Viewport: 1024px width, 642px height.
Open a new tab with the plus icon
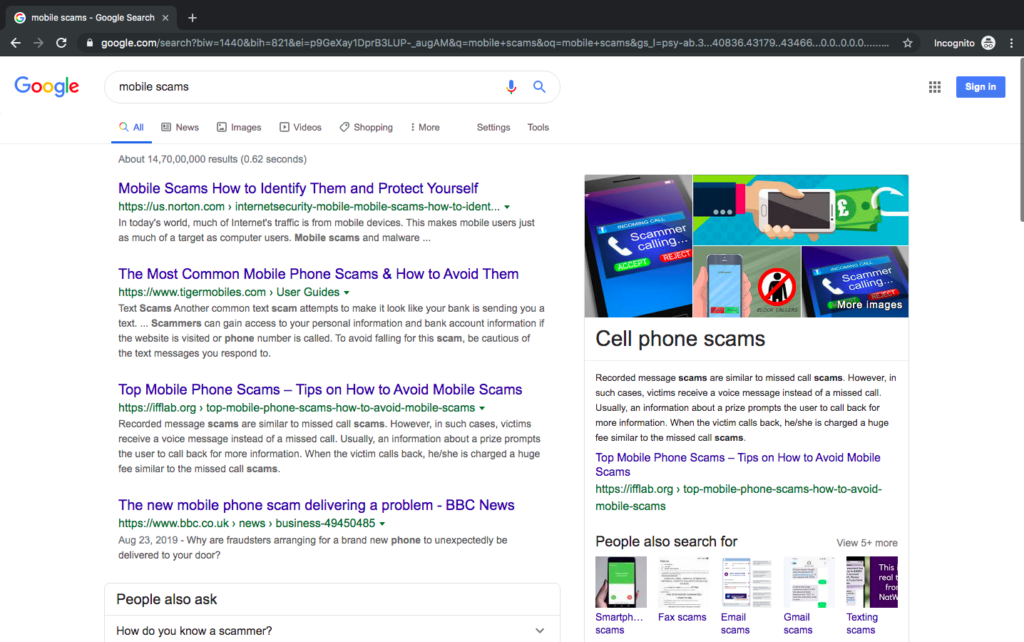192,18
